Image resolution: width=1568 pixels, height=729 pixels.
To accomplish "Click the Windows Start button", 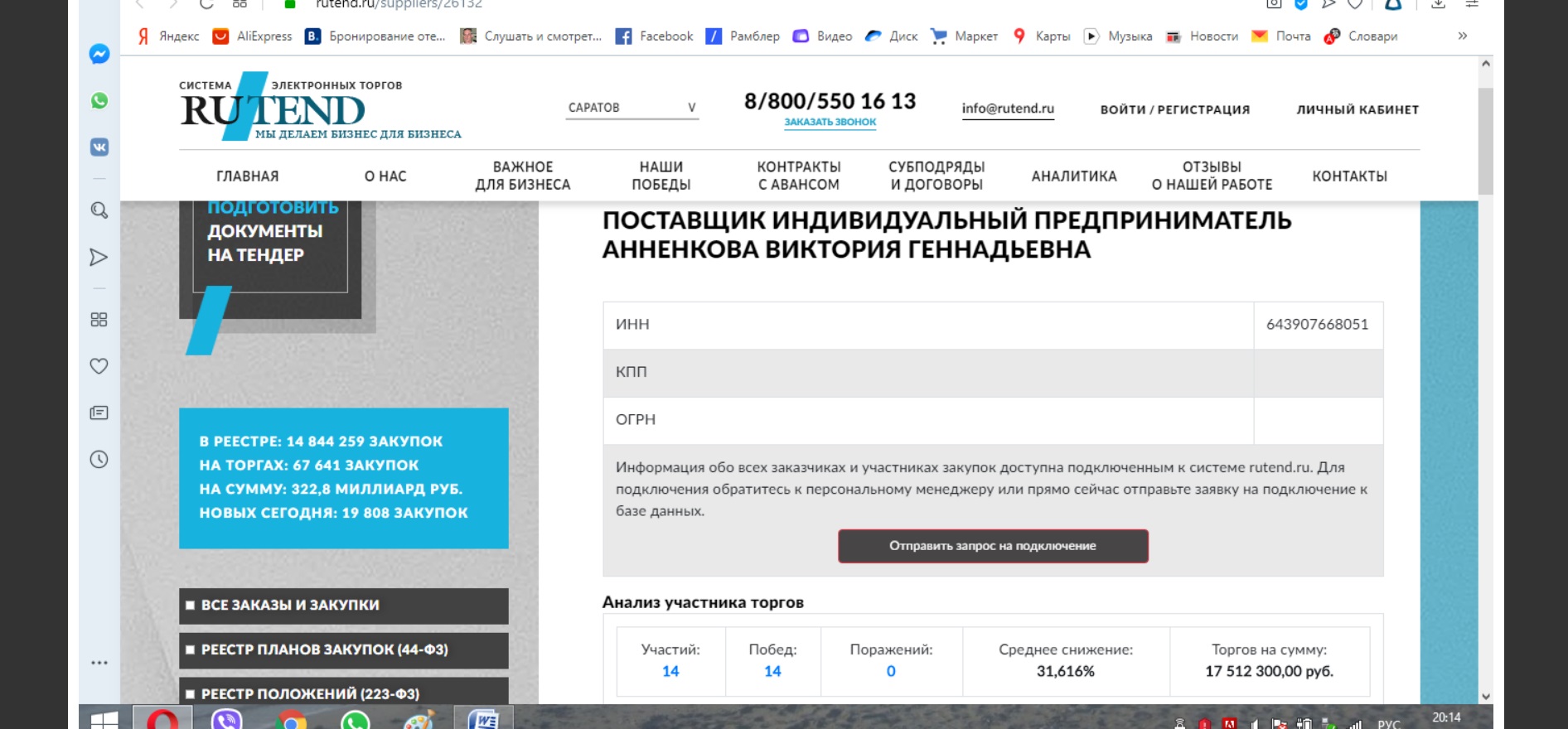I will (104, 720).
